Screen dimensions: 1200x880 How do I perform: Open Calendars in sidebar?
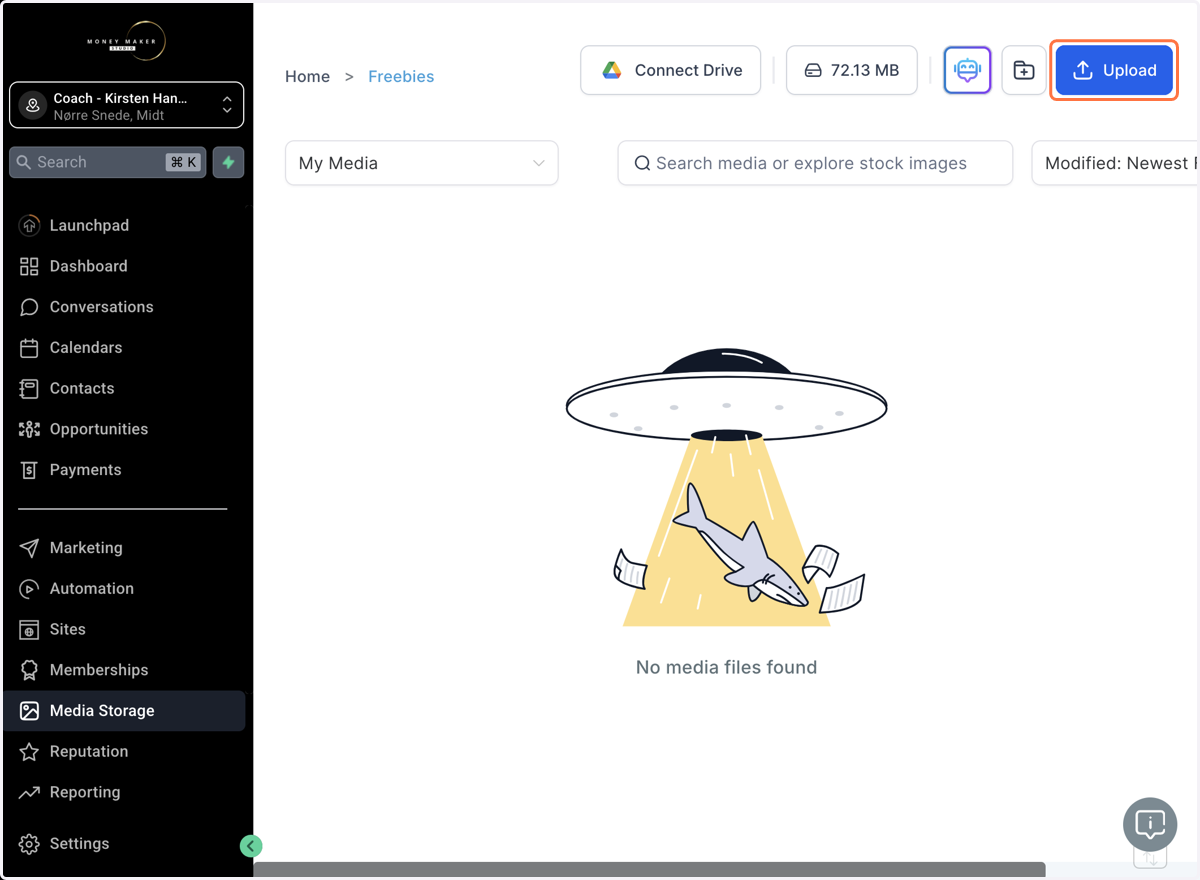pos(124,347)
